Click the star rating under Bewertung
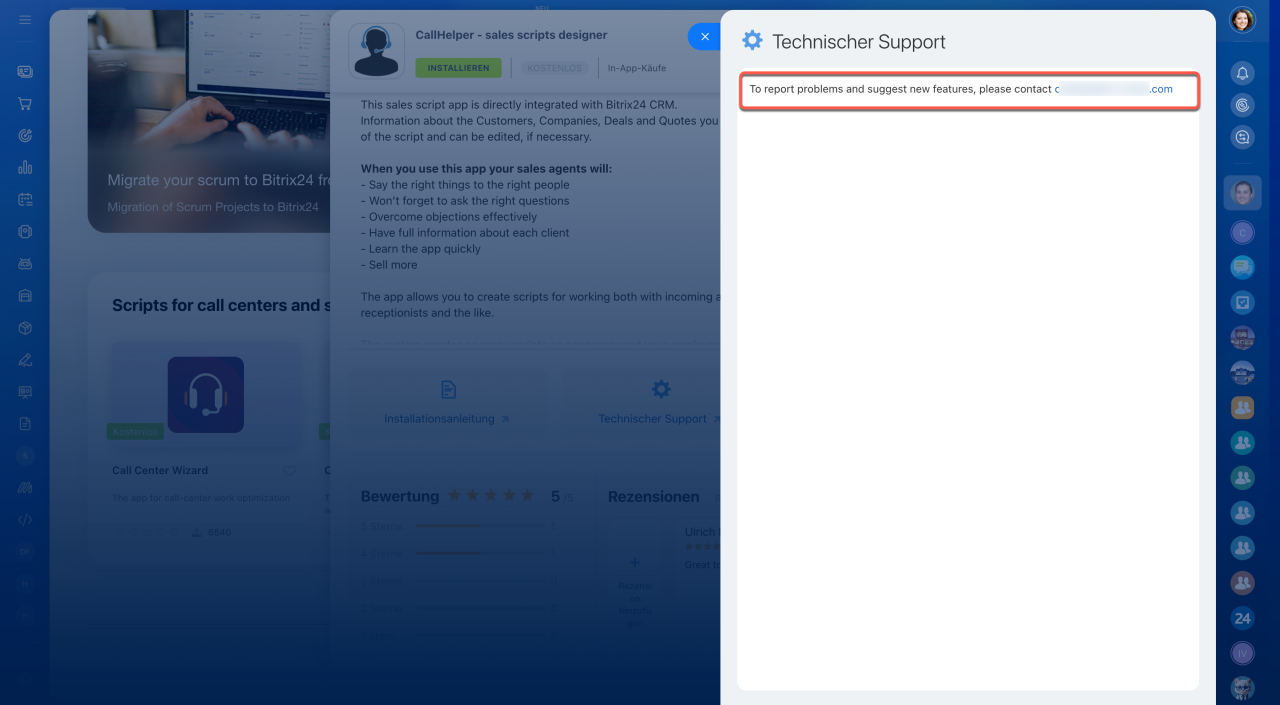The image size is (1280, 705). click(x=491, y=496)
